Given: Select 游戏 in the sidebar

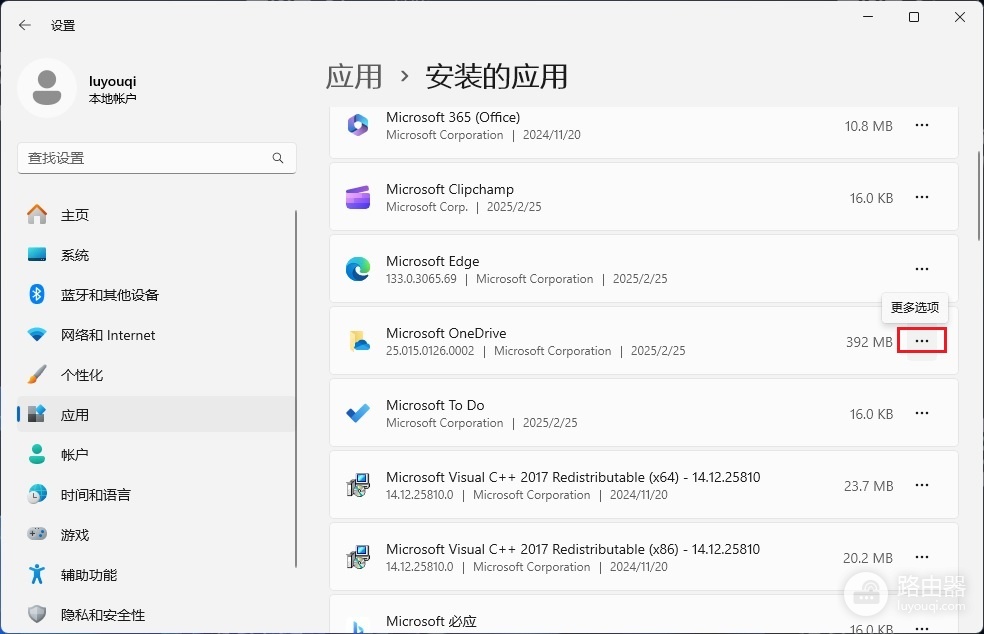Looking at the screenshot, I should click(157, 535).
